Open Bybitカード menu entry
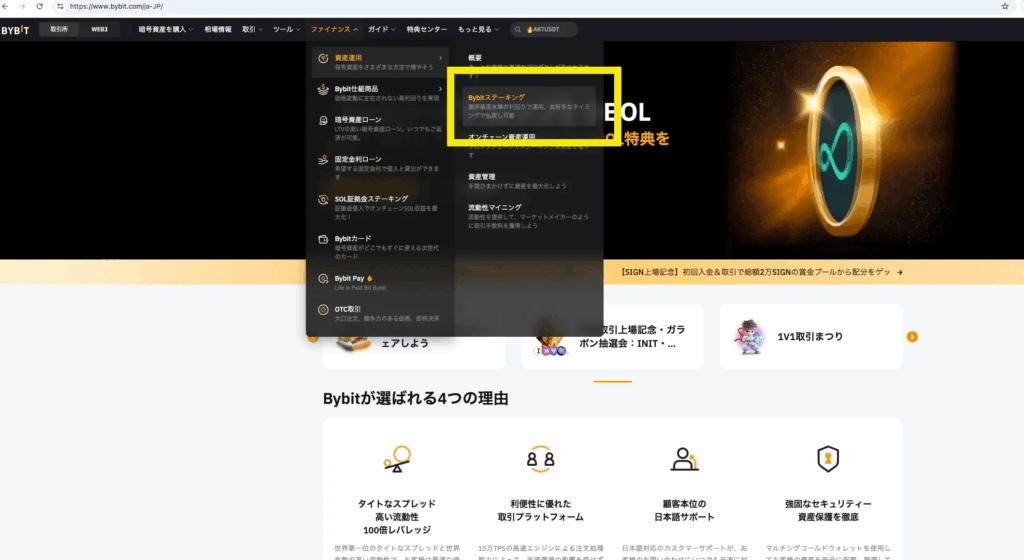The width and height of the screenshot is (1024, 560). 380,247
